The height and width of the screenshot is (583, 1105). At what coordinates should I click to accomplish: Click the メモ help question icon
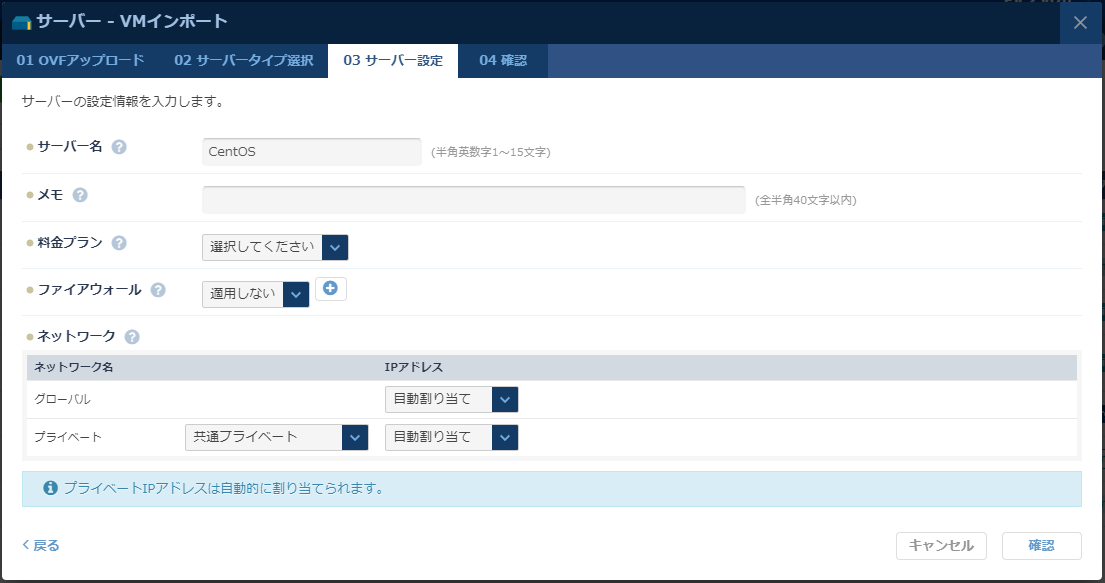point(79,196)
